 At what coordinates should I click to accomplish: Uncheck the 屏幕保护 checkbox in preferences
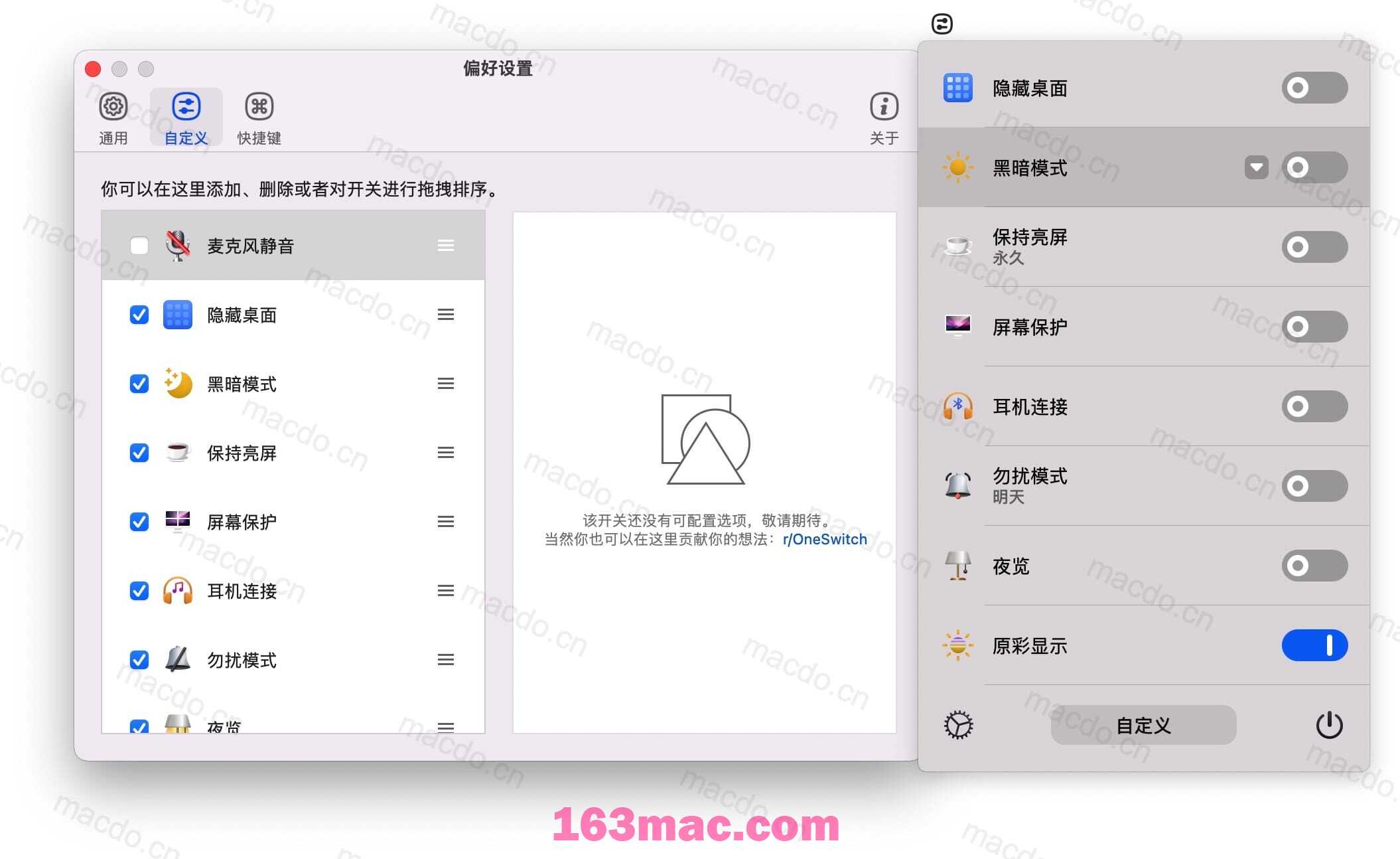pos(139,522)
